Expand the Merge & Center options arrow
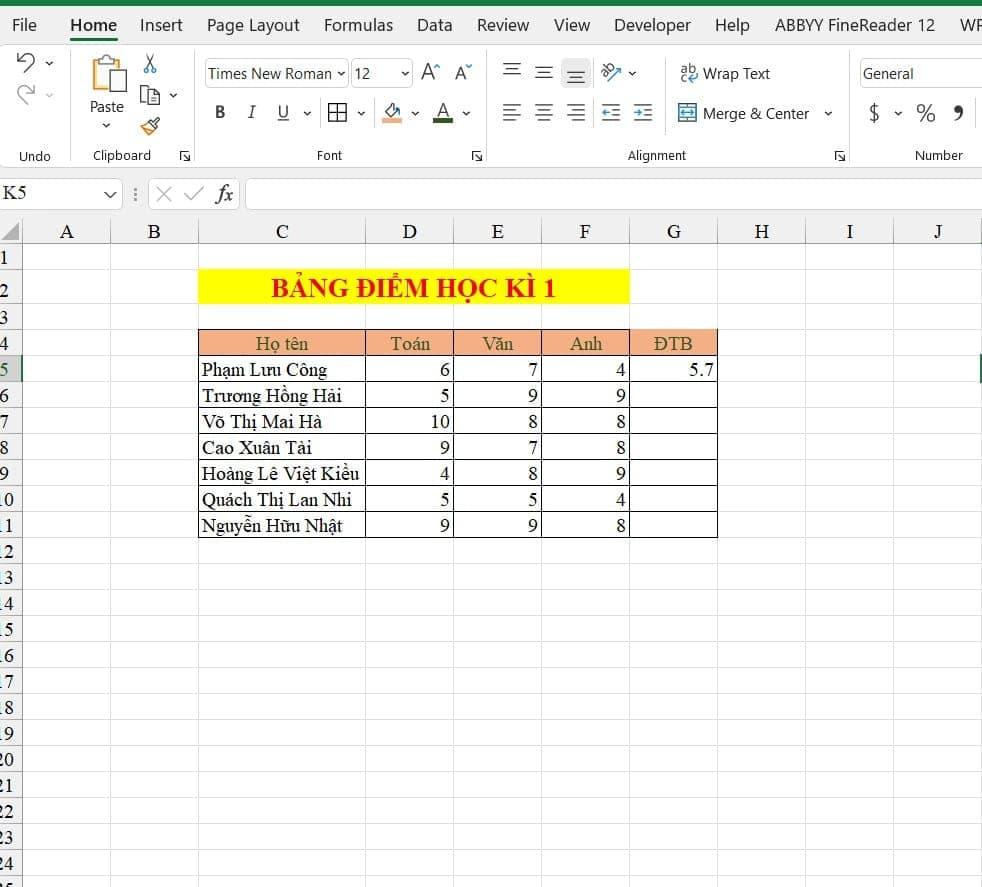 click(x=828, y=113)
